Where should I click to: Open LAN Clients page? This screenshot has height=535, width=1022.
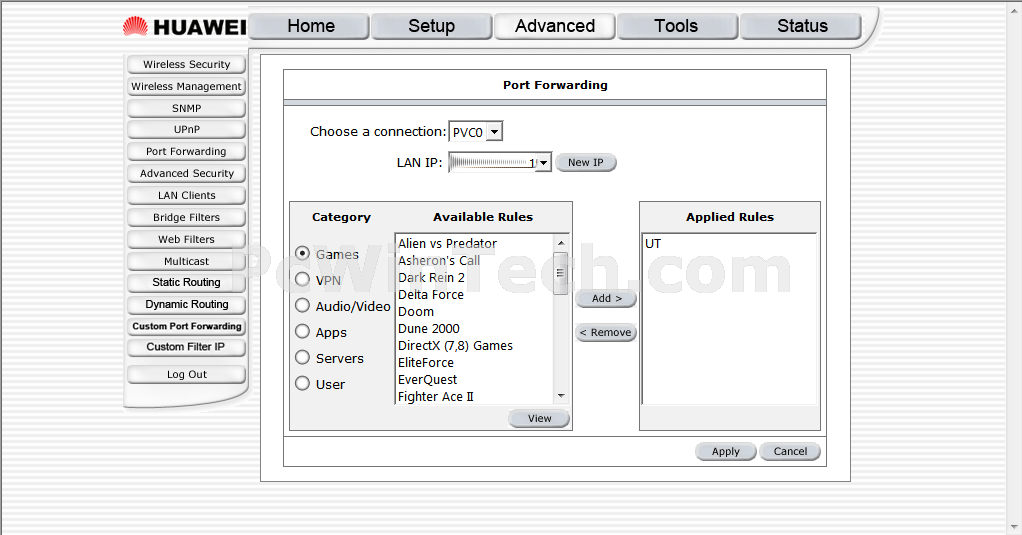tap(186, 195)
